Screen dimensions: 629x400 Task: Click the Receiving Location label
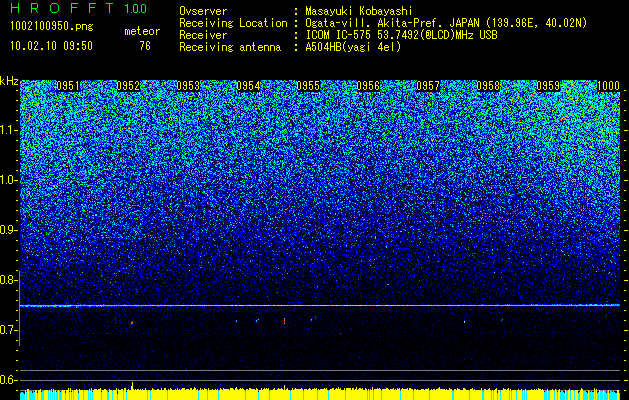tap(233, 23)
